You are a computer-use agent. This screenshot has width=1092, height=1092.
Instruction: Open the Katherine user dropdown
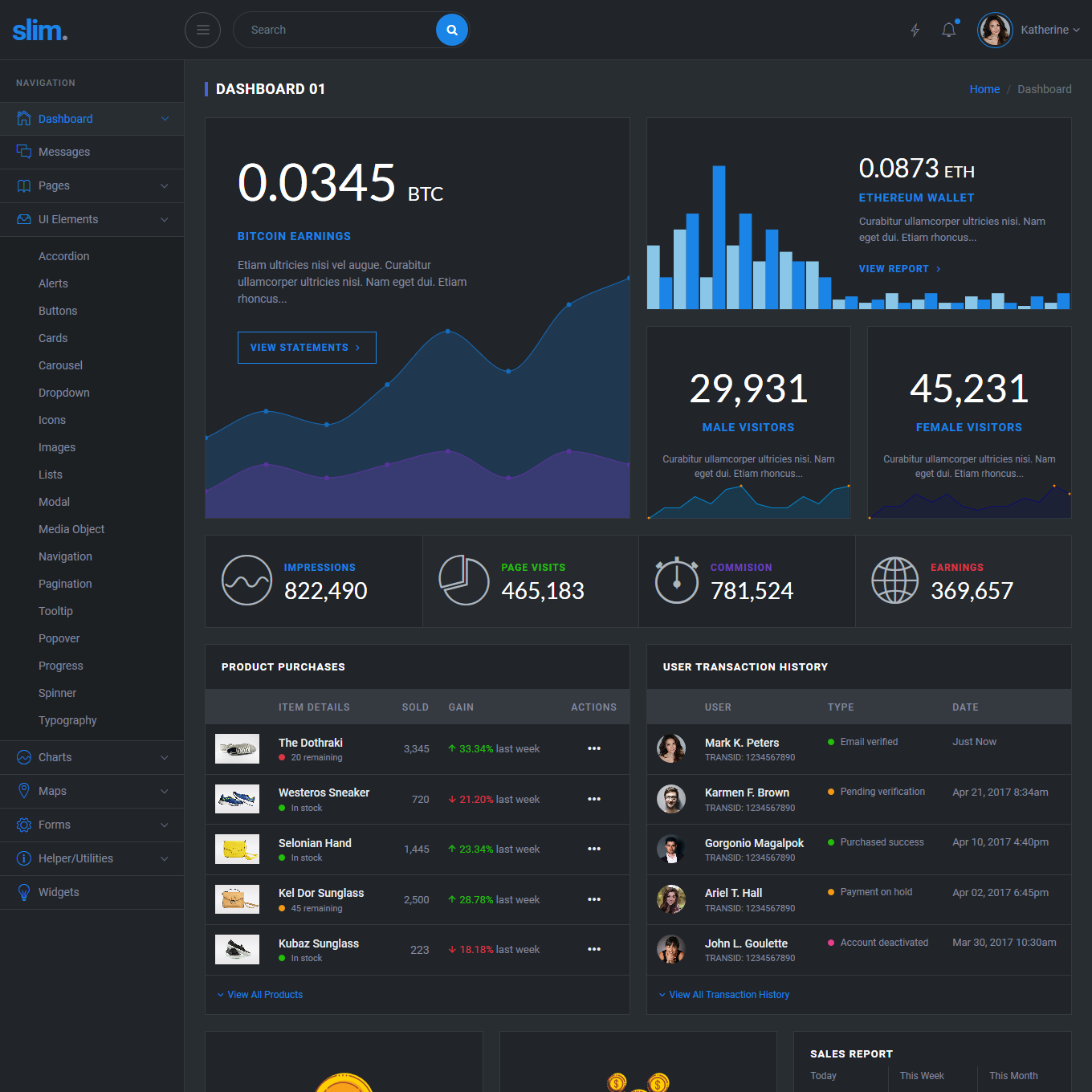[1050, 30]
